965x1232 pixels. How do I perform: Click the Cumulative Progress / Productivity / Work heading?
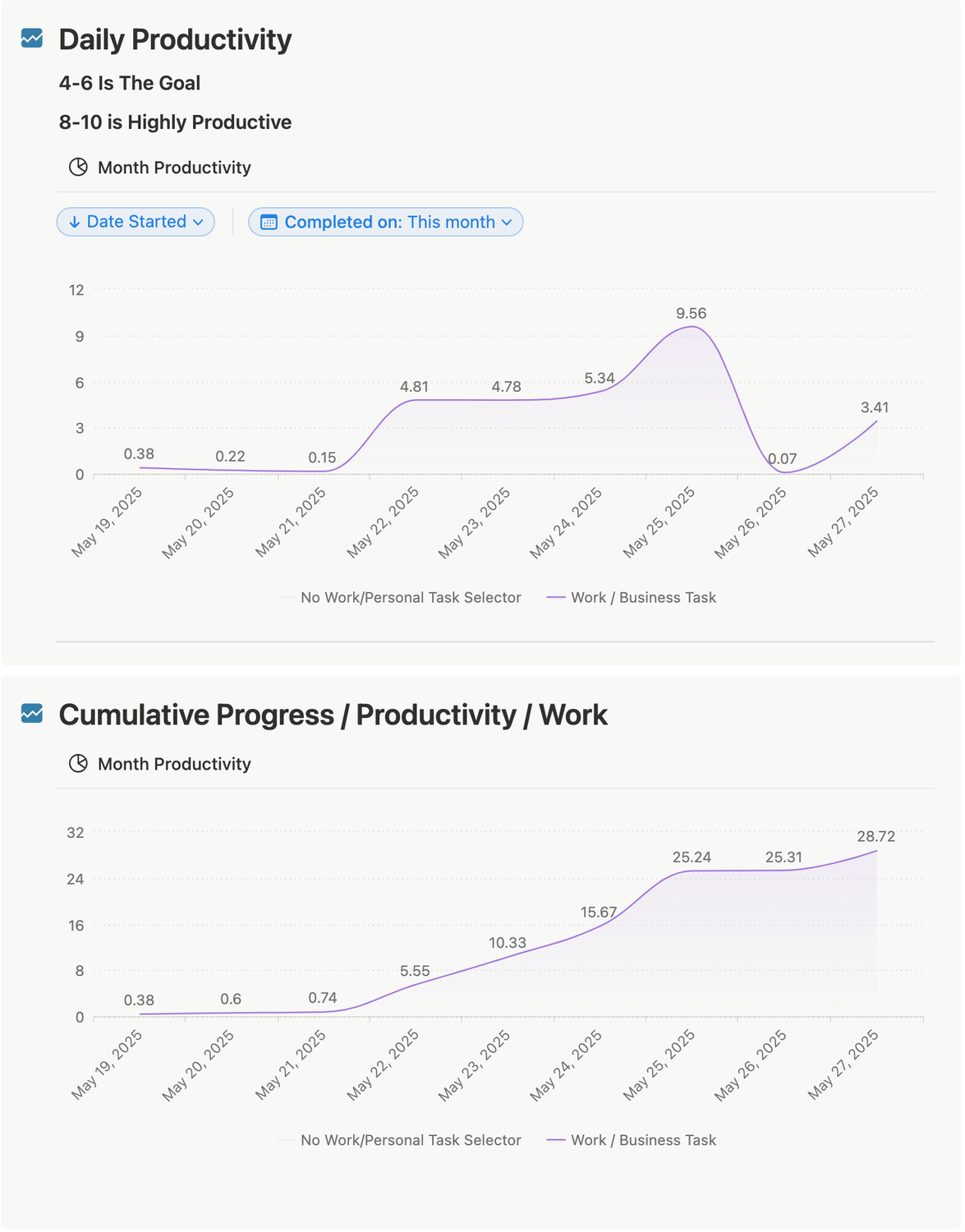pos(333,715)
